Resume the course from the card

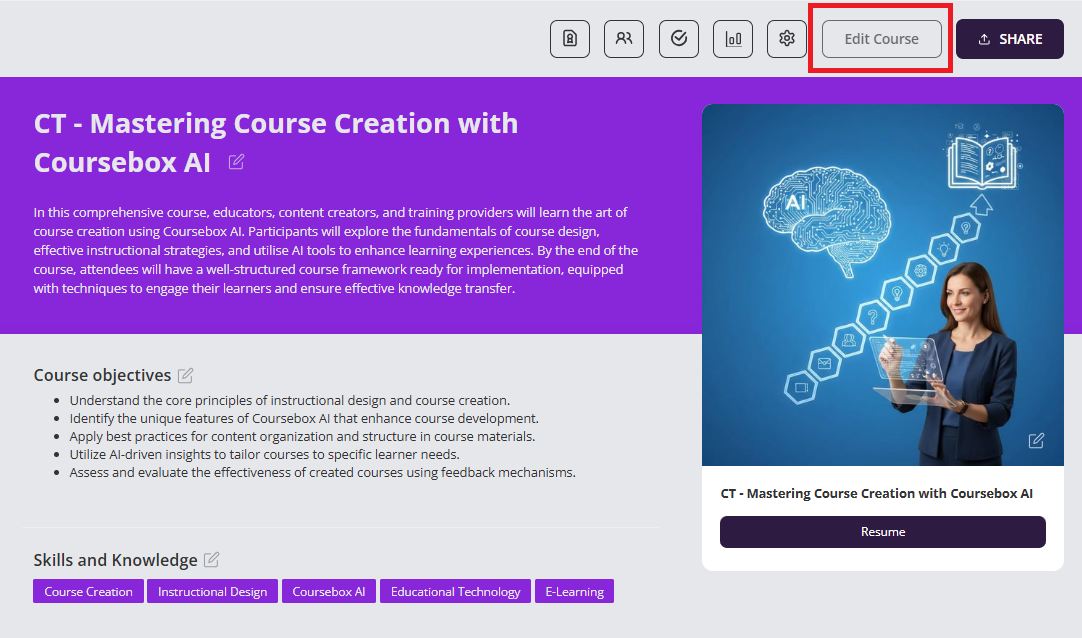pos(882,532)
